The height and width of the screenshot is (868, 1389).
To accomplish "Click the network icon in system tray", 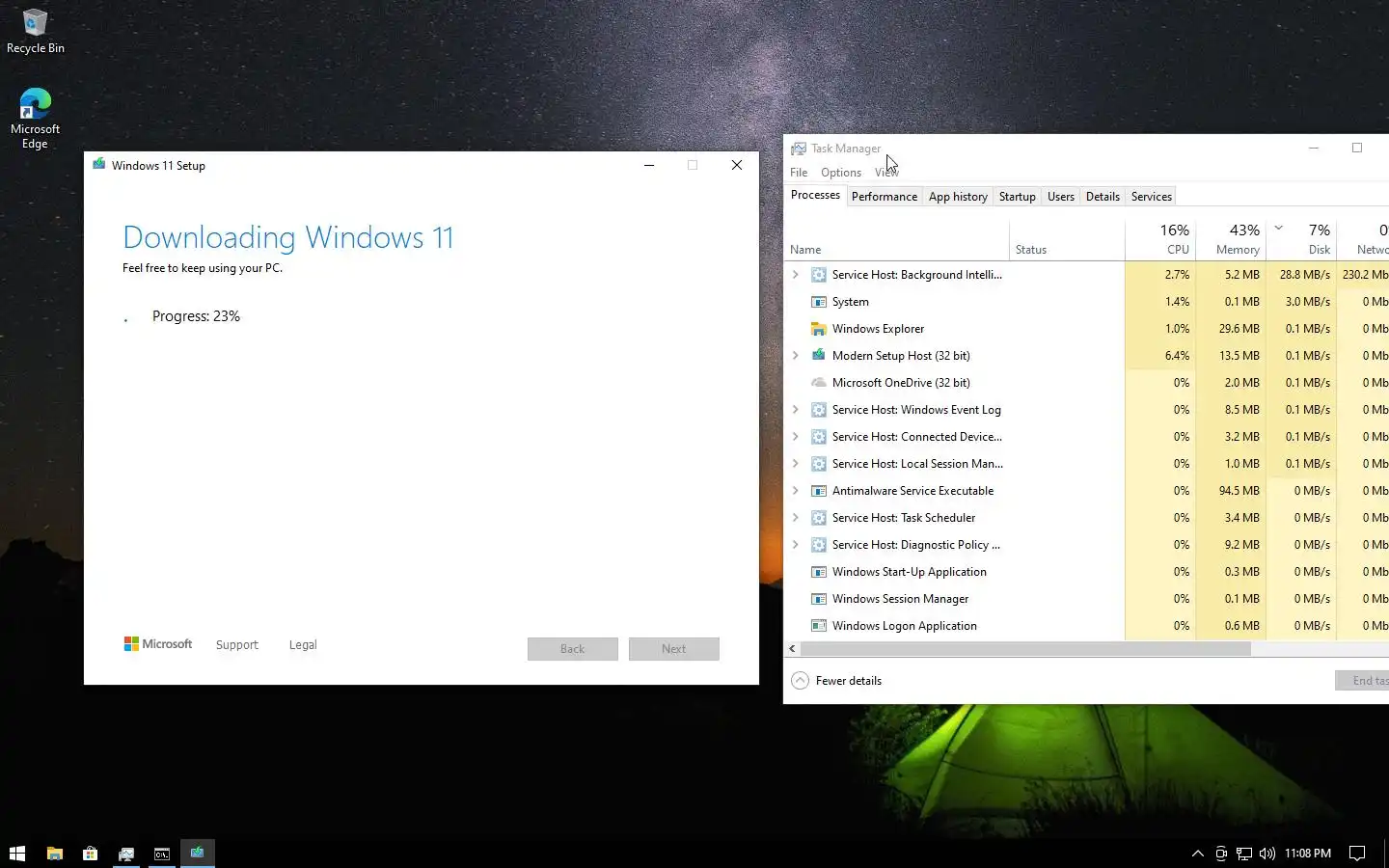I will (1244, 853).
